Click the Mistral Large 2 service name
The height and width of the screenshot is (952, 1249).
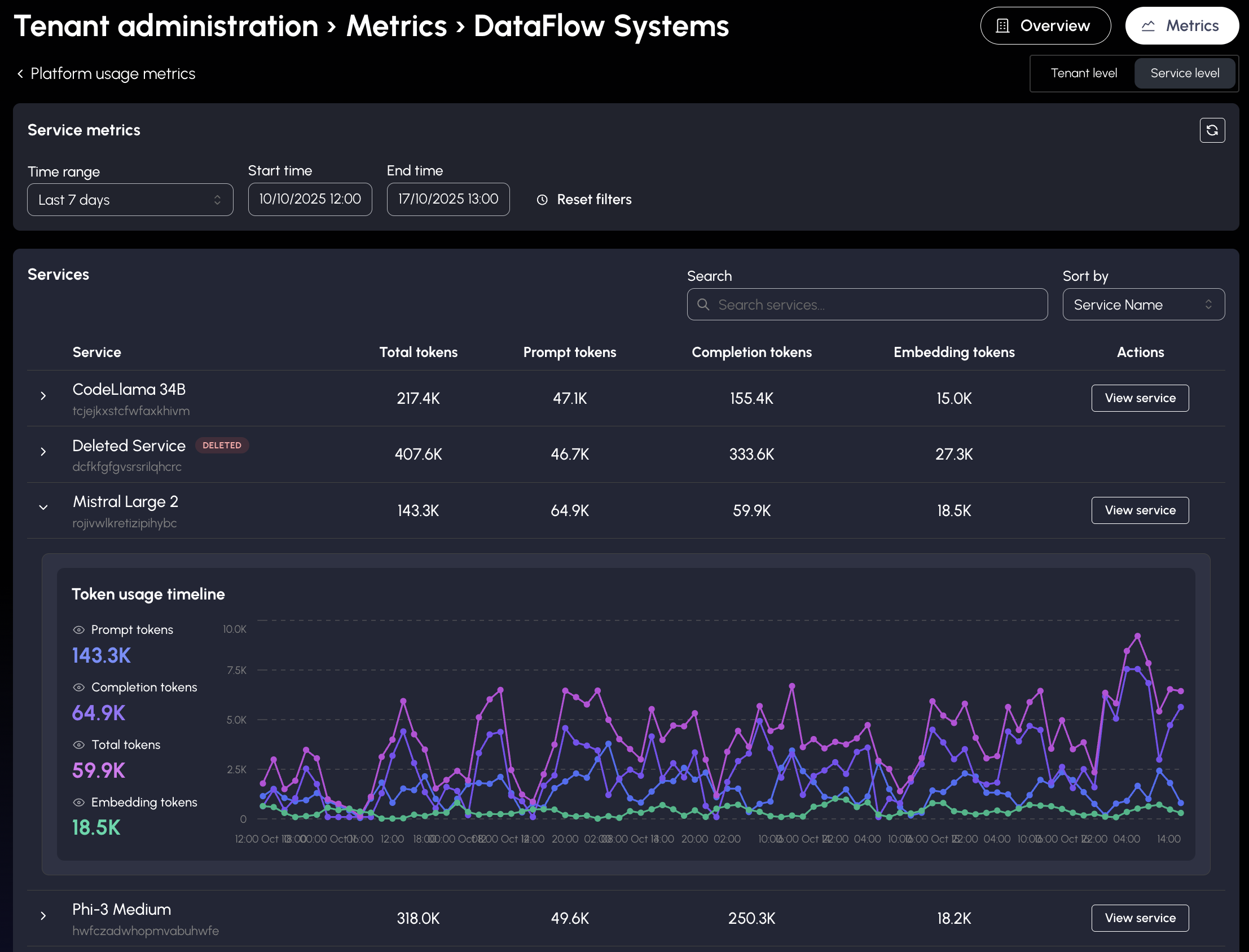125,501
